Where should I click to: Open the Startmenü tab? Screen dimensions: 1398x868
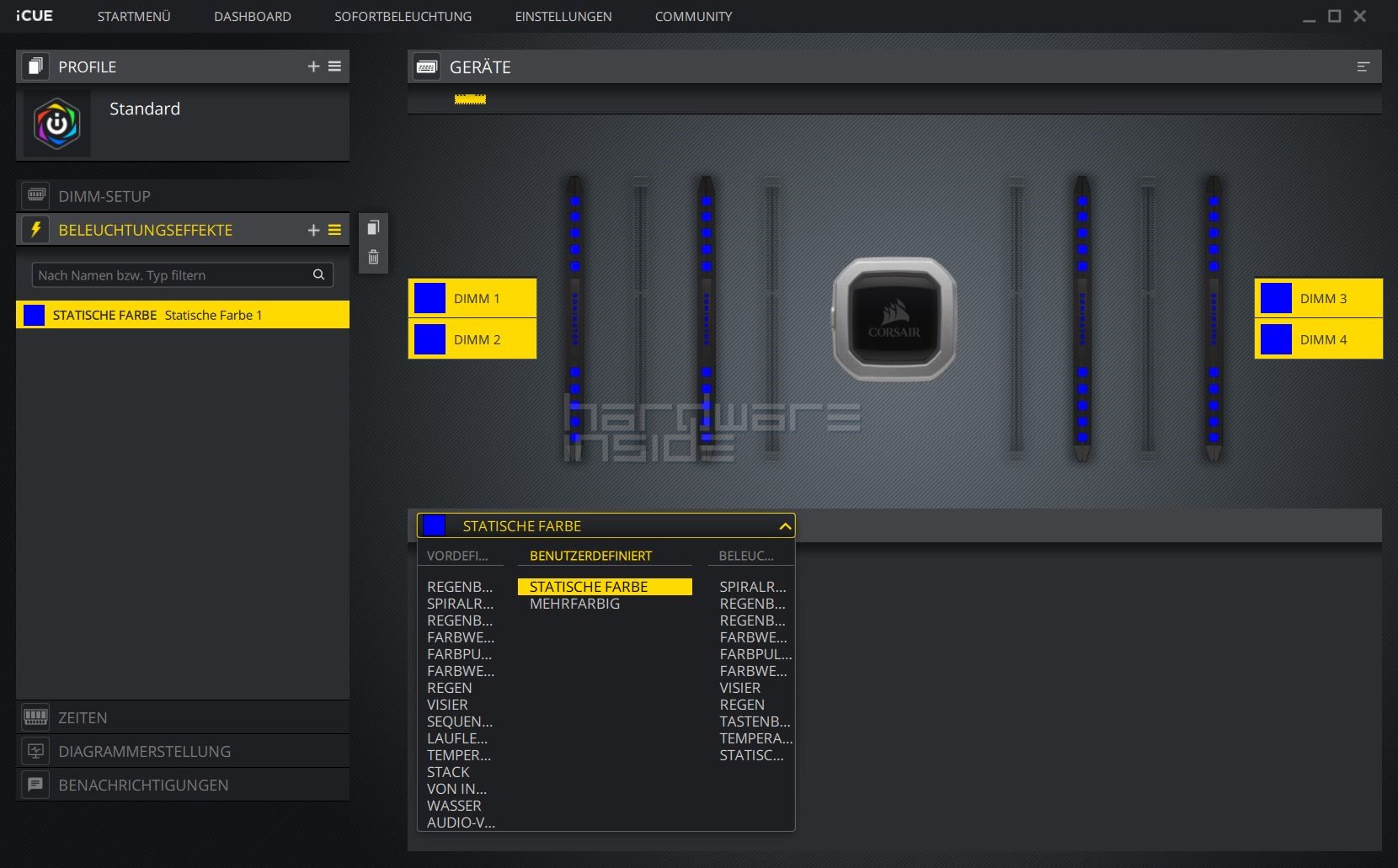tap(134, 16)
